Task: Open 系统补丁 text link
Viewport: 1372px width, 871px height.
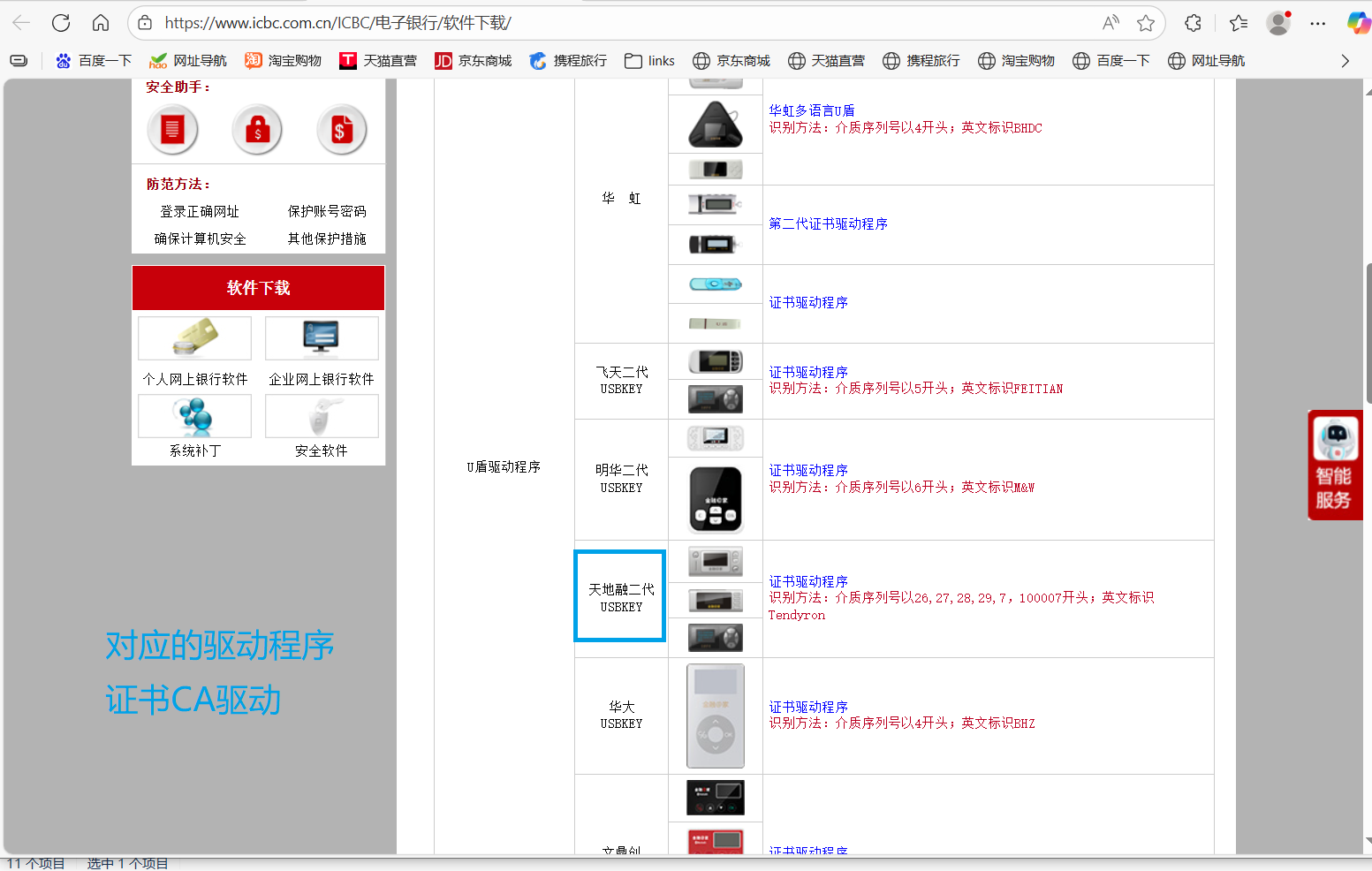Action: point(195,451)
